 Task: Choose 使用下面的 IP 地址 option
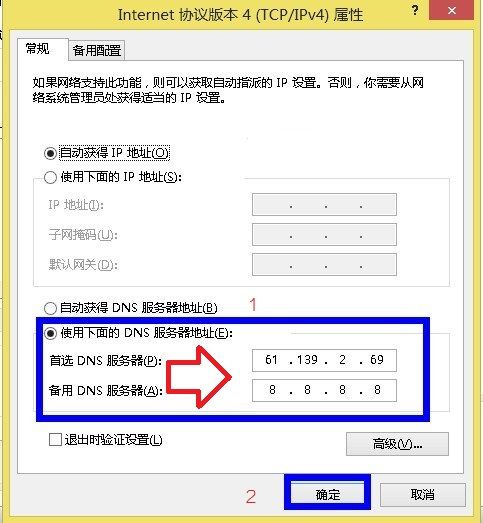tap(50, 177)
